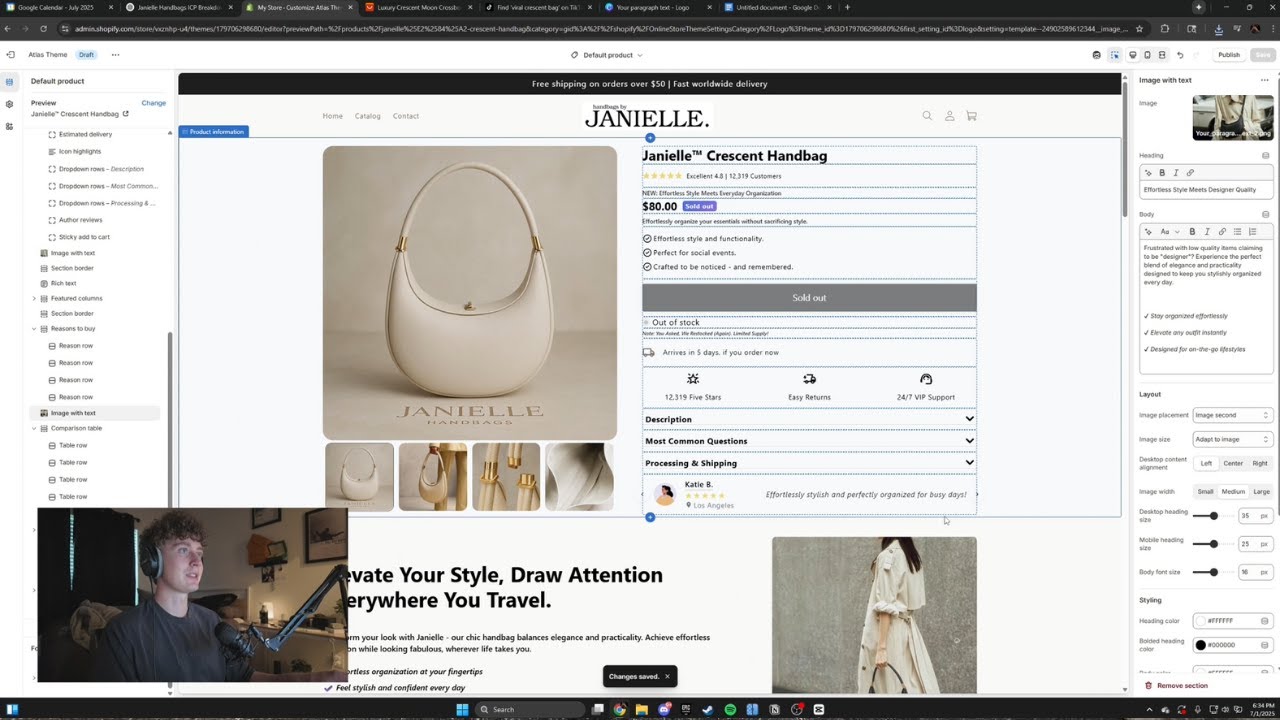Click the search icon in store header
Viewport: 1280px width, 720px height.
pyautogui.click(x=927, y=116)
